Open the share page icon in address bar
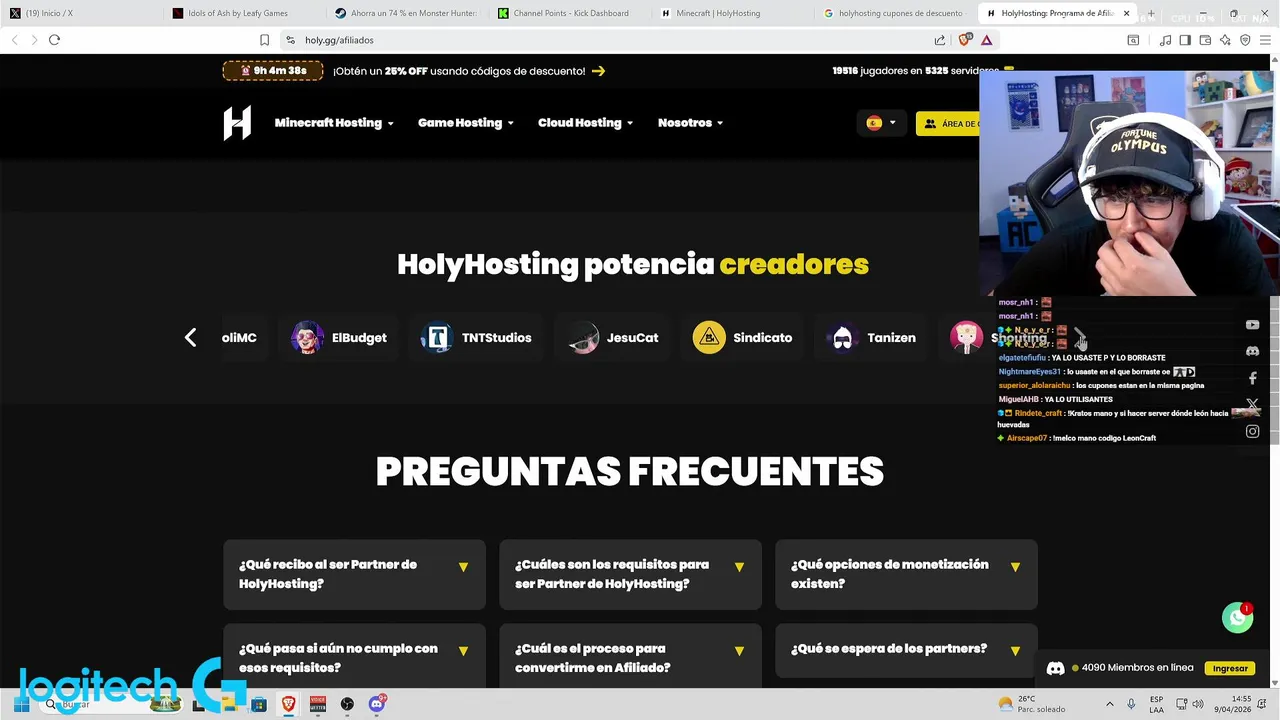The image size is (1280, 720). pos(940,40)
